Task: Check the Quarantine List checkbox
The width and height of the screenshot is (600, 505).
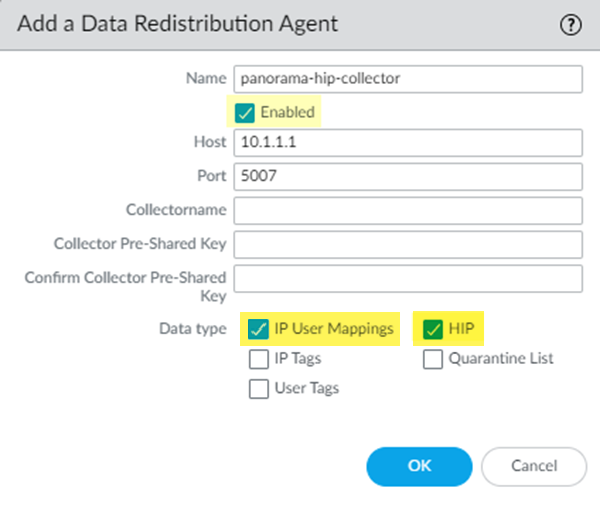Action: pyautogui.click(x=433, y=358)
